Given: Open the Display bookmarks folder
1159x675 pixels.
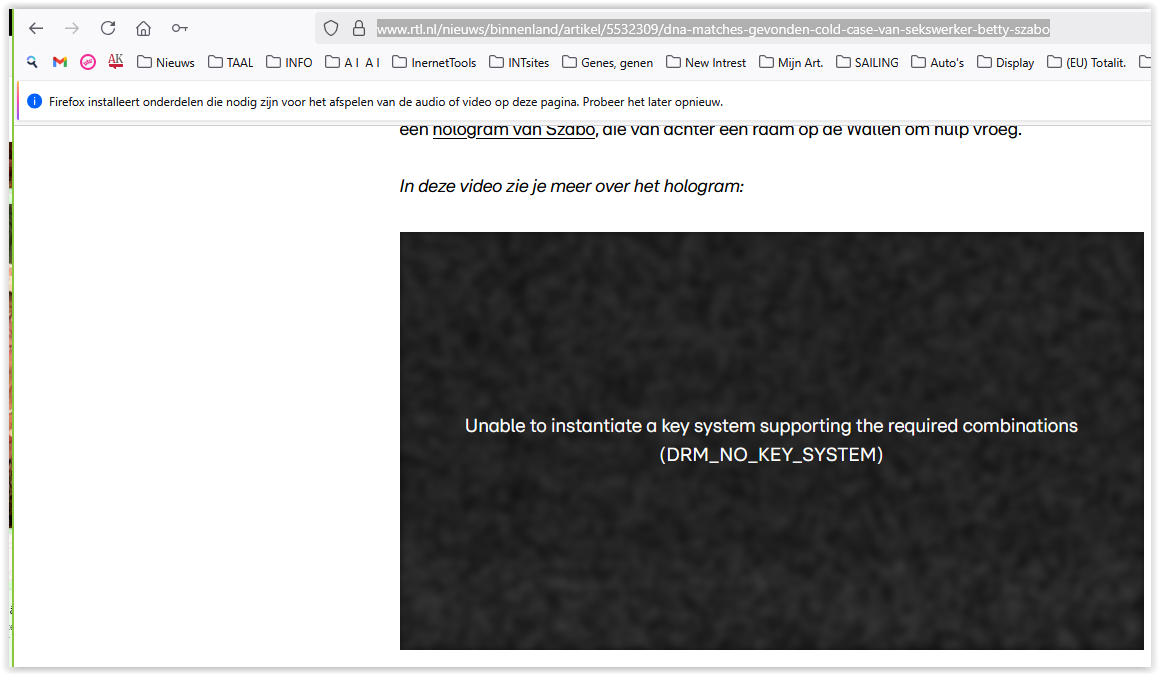Looking at the screenshot, I should (x=1005, y=62).
